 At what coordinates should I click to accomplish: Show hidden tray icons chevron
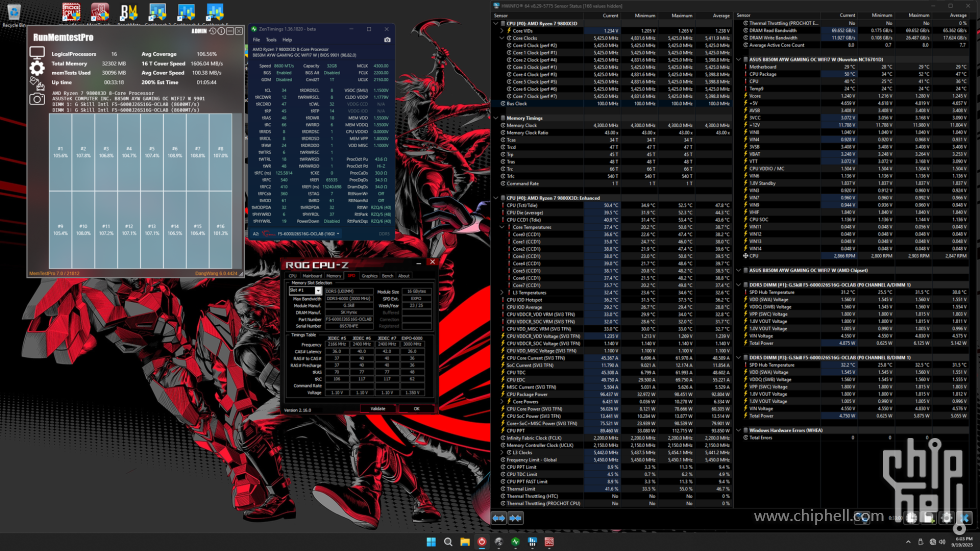(908, 542)
